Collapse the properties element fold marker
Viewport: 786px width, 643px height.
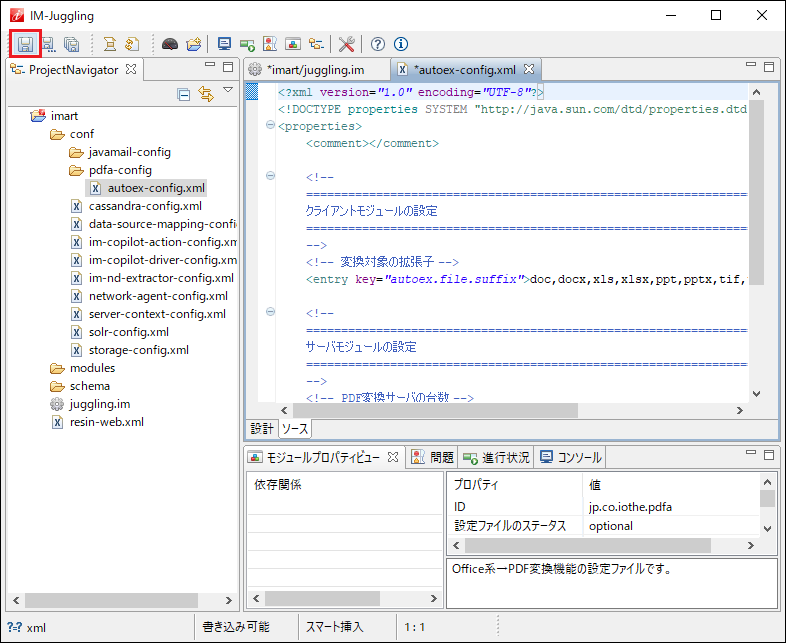270,126
